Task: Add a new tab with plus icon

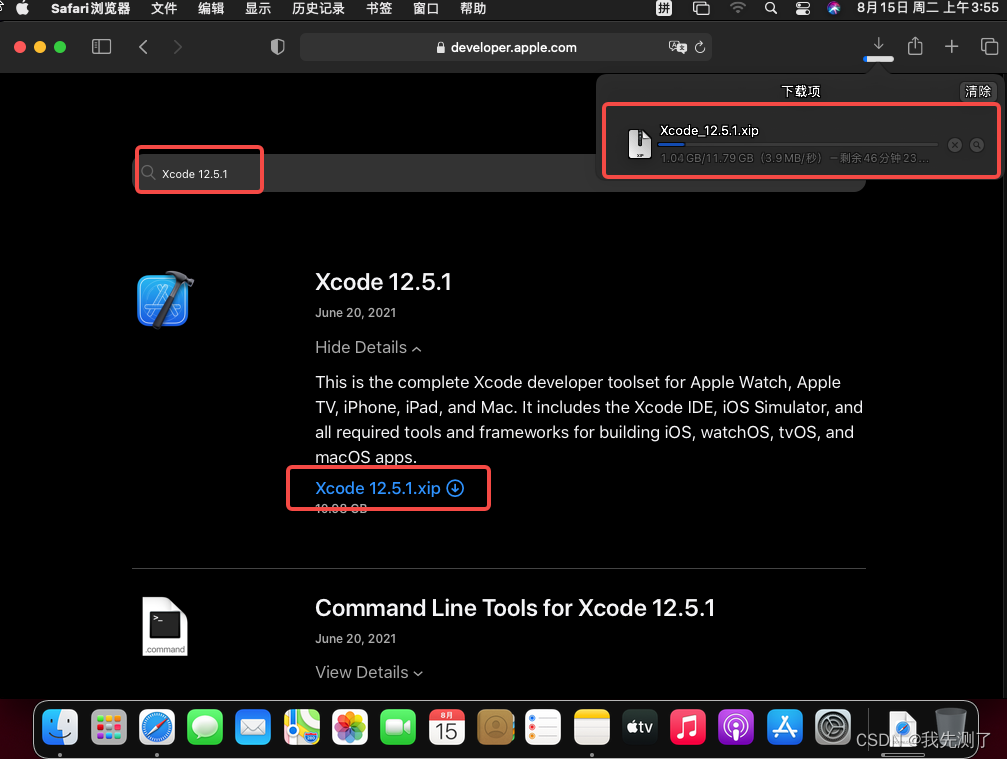Action: tap(952, 46)
